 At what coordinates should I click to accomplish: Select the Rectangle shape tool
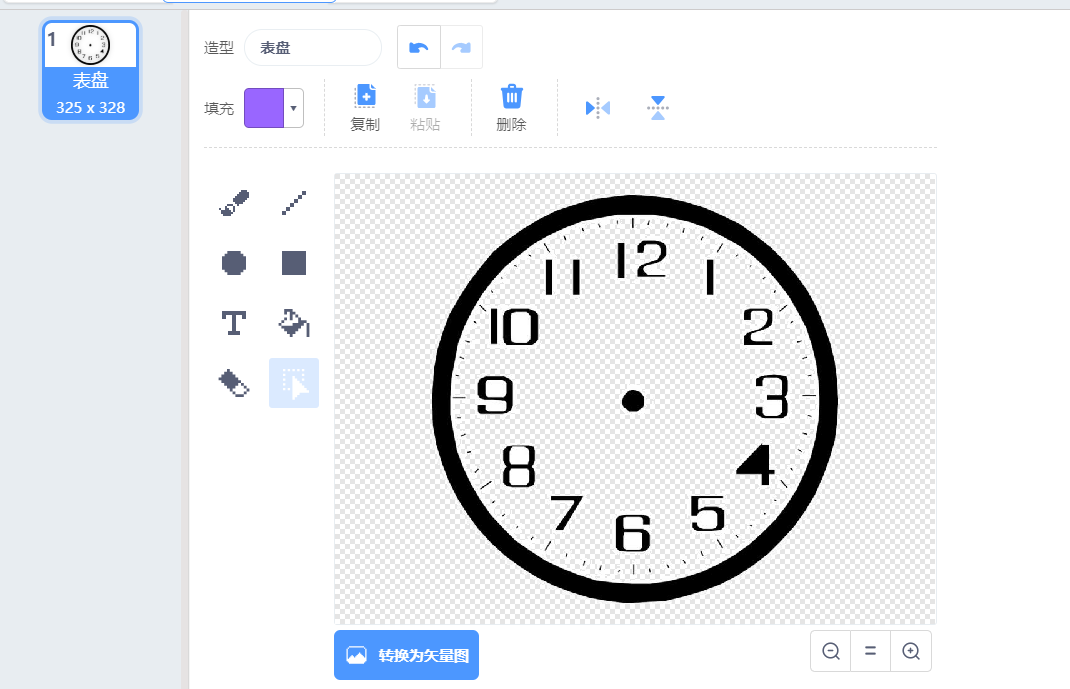[x=294, y=263]
